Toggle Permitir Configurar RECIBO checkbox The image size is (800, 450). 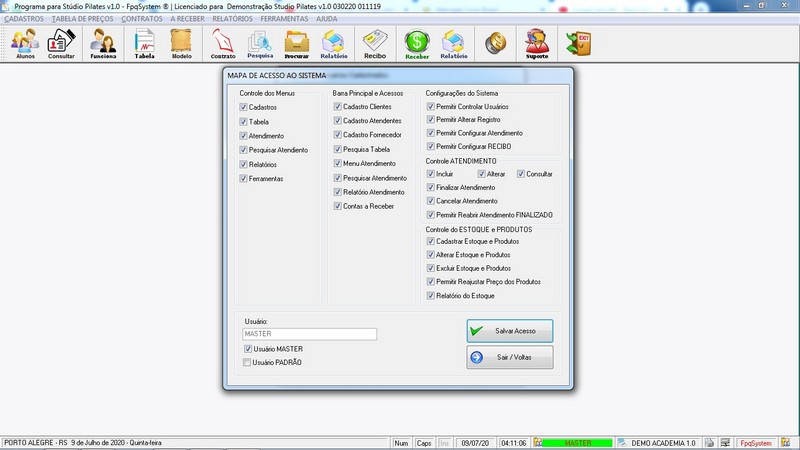point(431,146)
